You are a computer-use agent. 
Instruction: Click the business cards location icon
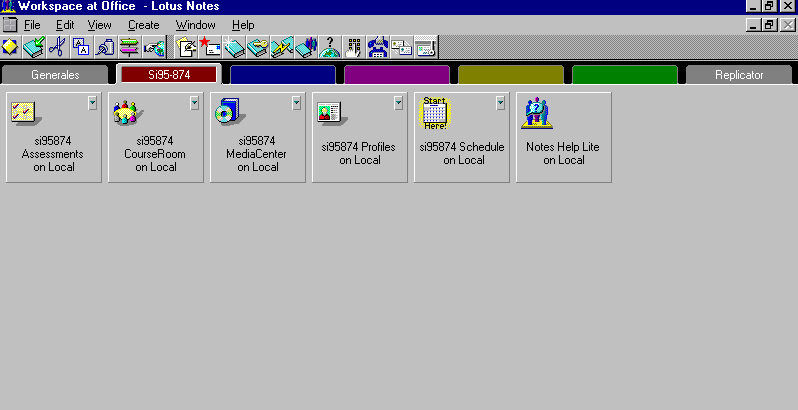(x=402, y=47)
